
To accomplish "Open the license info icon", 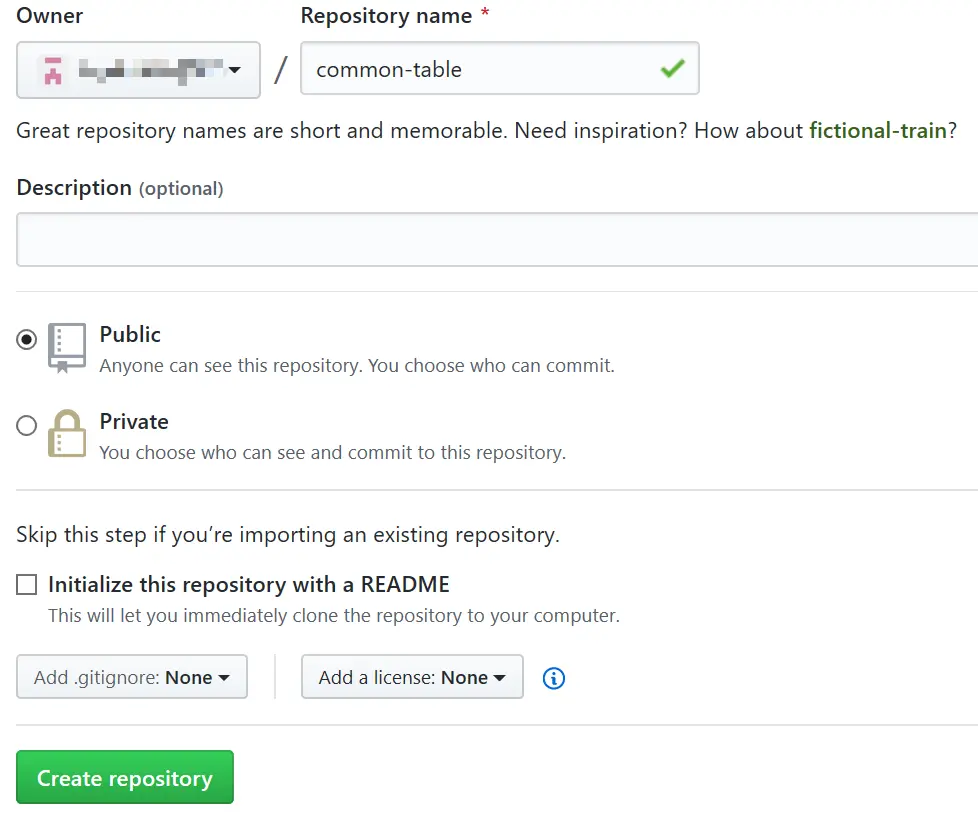I will pyautogui.click(x=554, y=678).
